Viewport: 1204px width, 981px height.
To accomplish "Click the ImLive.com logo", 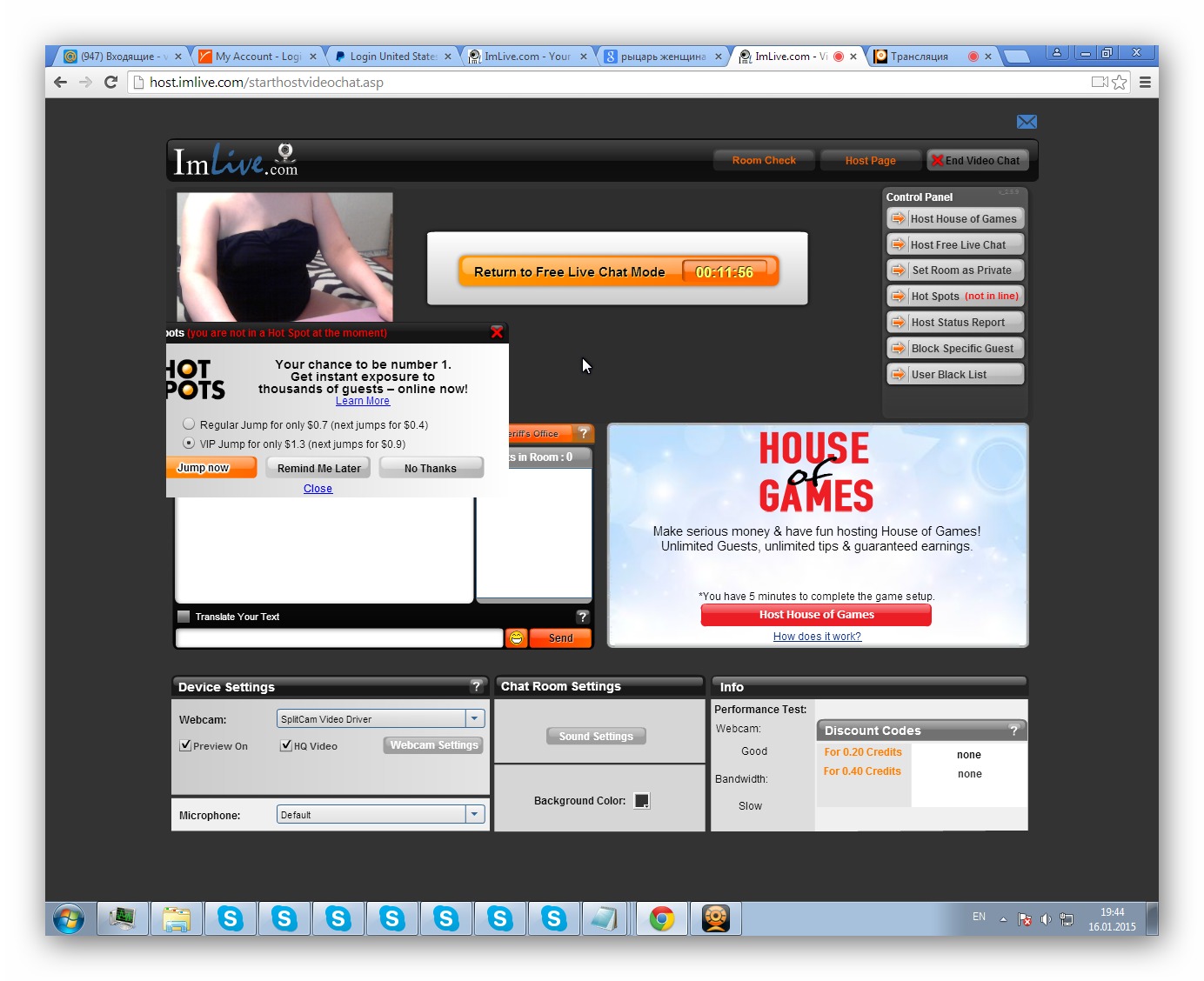I will pyautogui.click(x=236, y=160).
